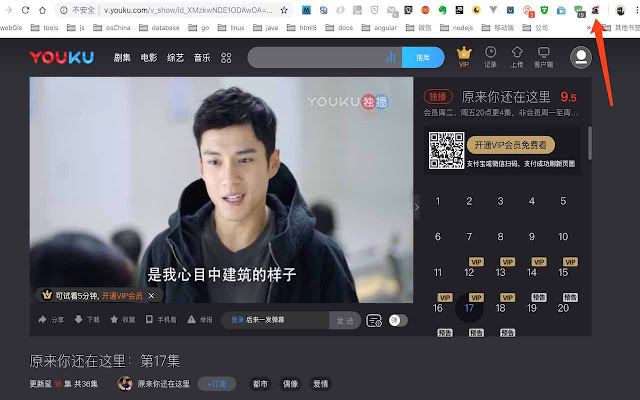
Task: Open the watch history clock icon
Action: point(490,57)
